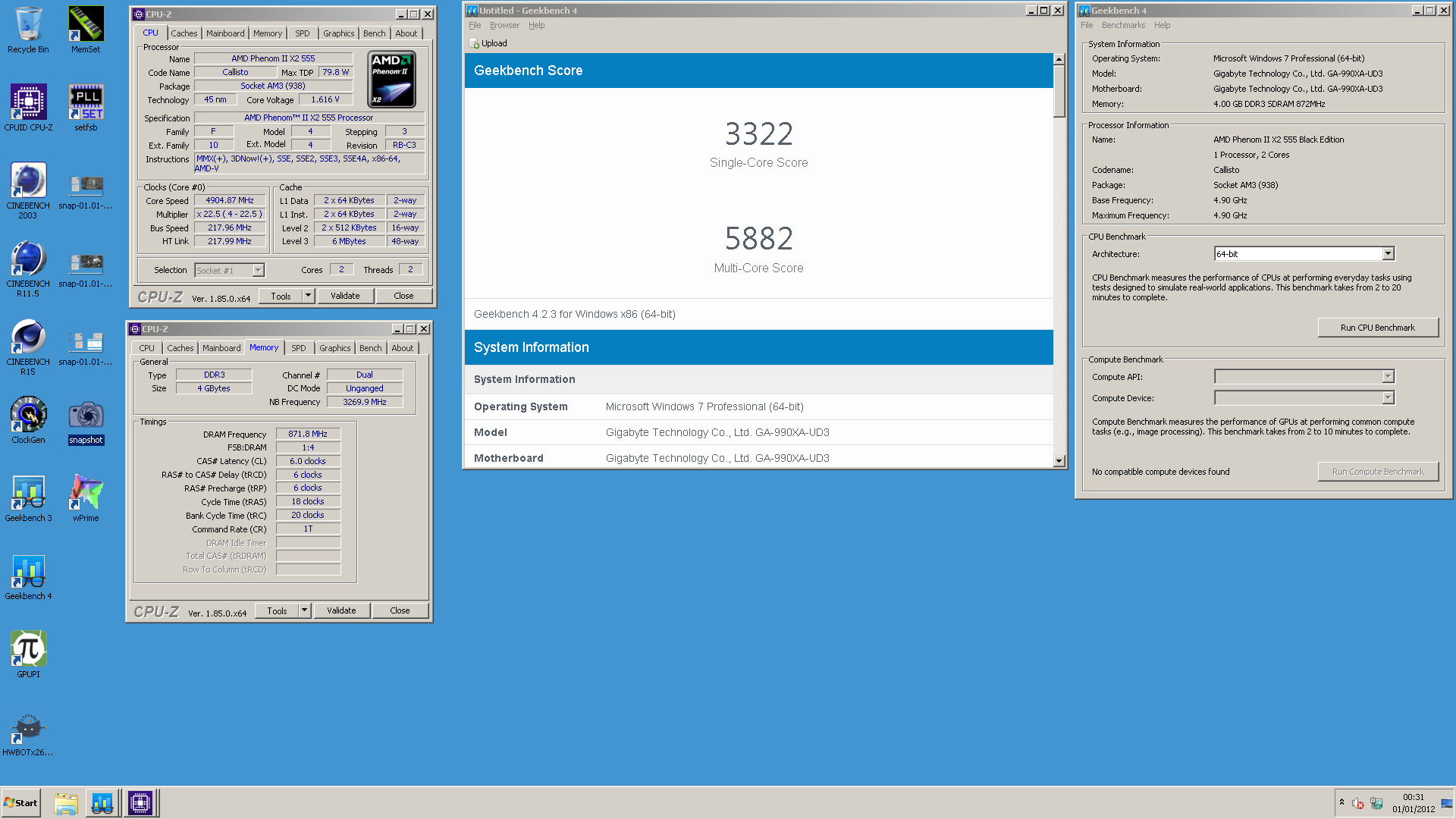Open the SPD tab in Memory CPU-Z window
This screenshot has height=819, width=1456.
[x=299, y=348]
